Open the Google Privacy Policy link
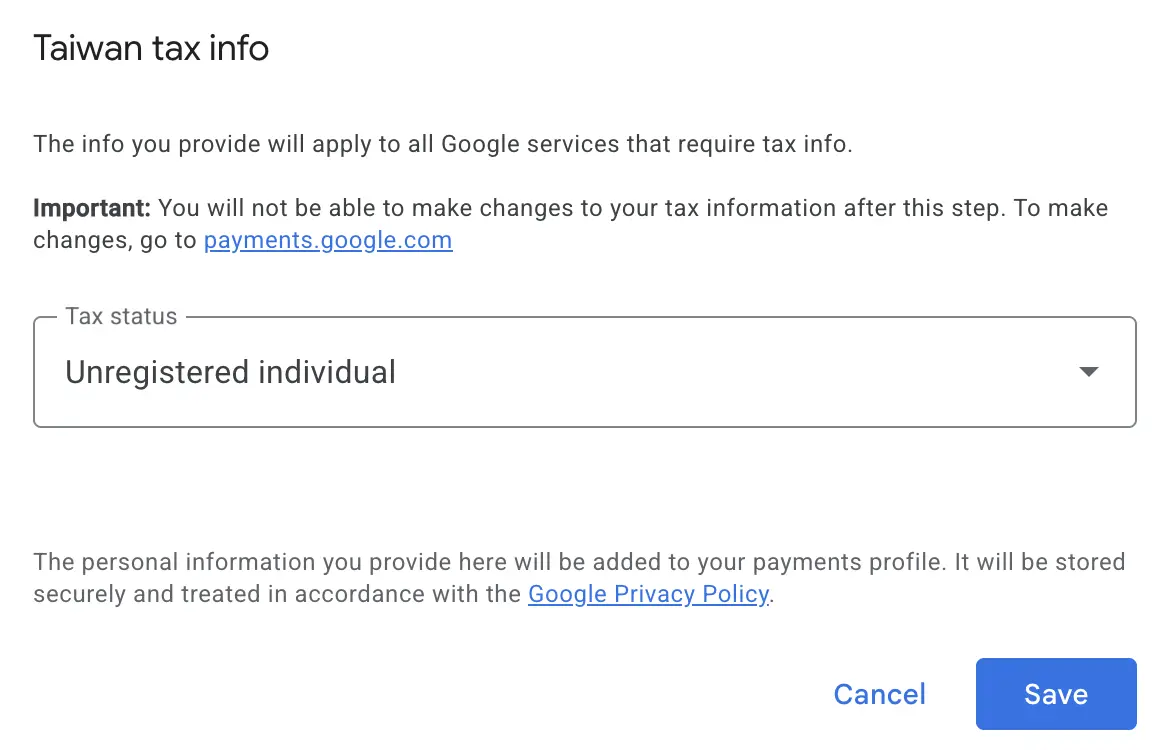1176x750 pixels. (649, 594)
